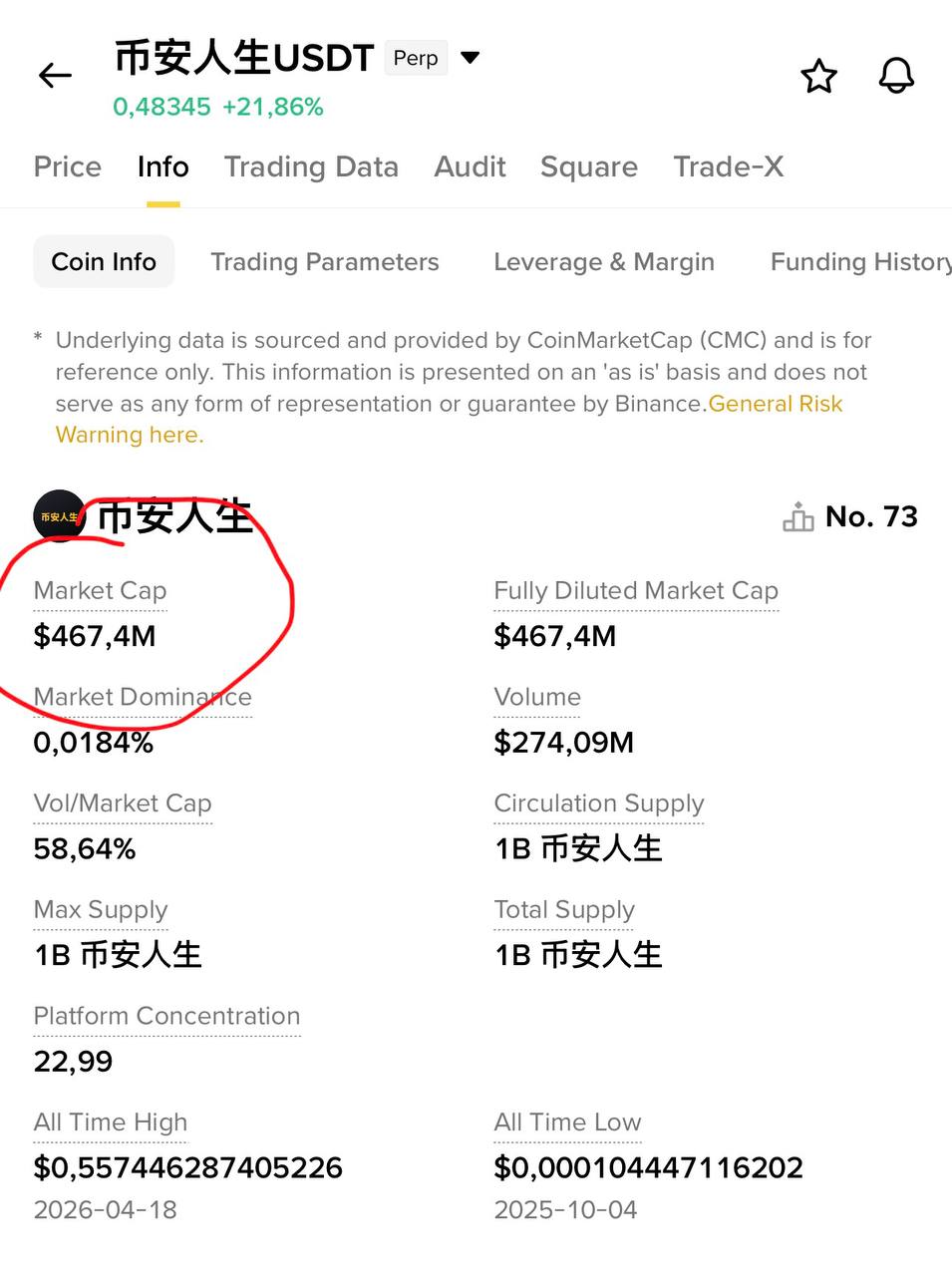Screen dimensions: 952x1276
Task: Tap the Market Cap label for explanation
Action: pos(100,591)
